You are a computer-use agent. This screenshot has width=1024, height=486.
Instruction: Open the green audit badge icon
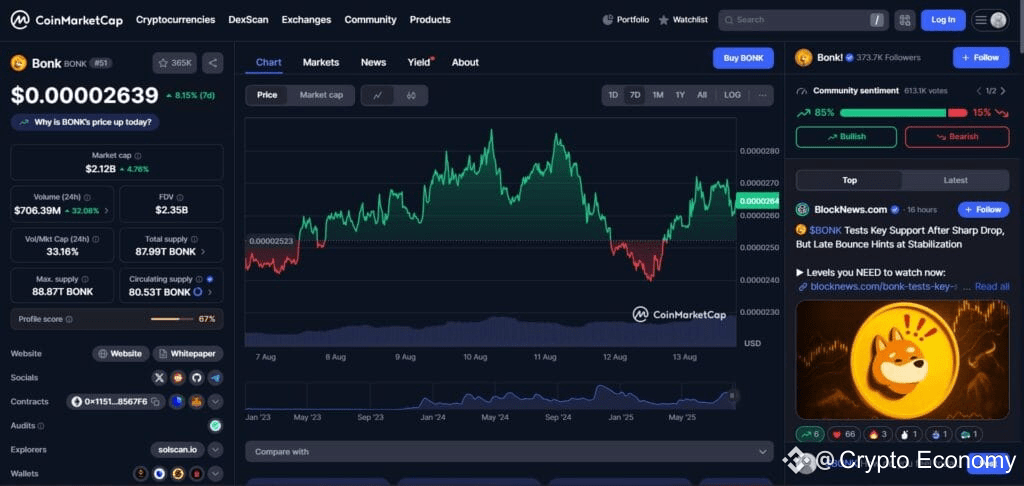(215, 426)
